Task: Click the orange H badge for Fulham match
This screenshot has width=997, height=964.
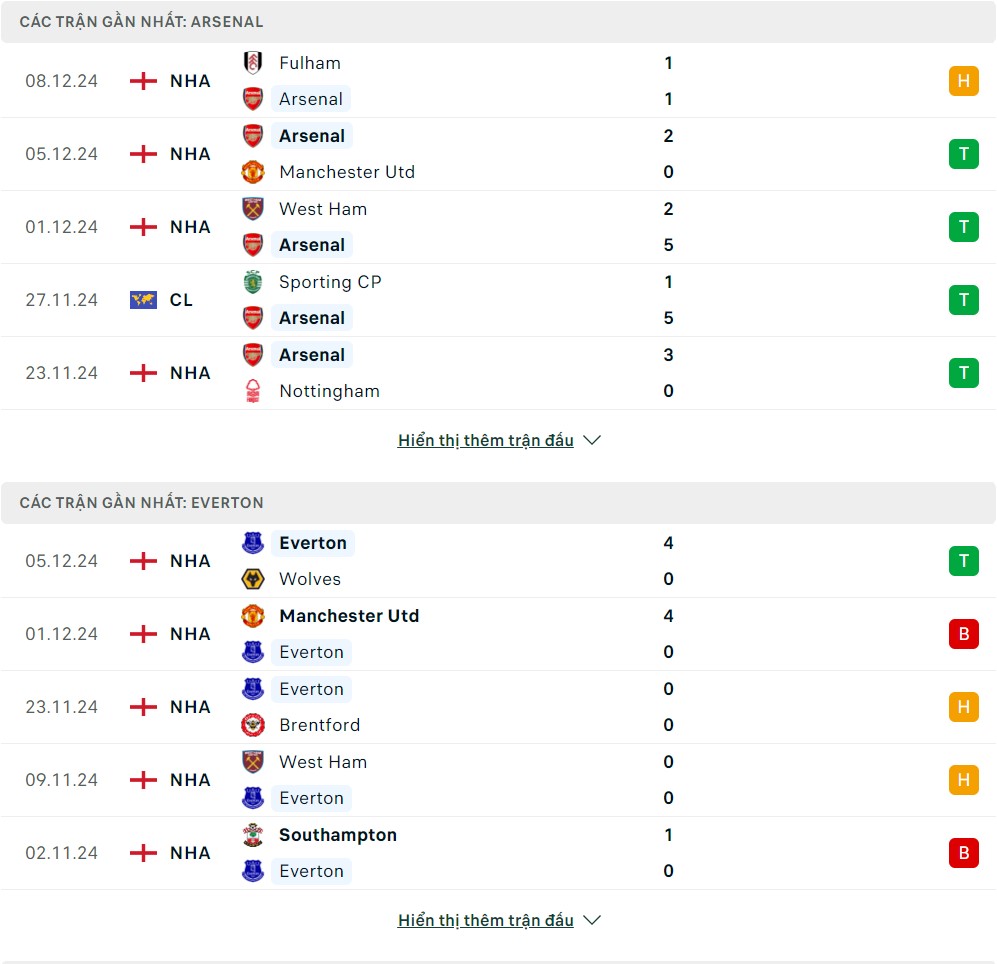Action: pyautogui.click(x=963, y=81)
